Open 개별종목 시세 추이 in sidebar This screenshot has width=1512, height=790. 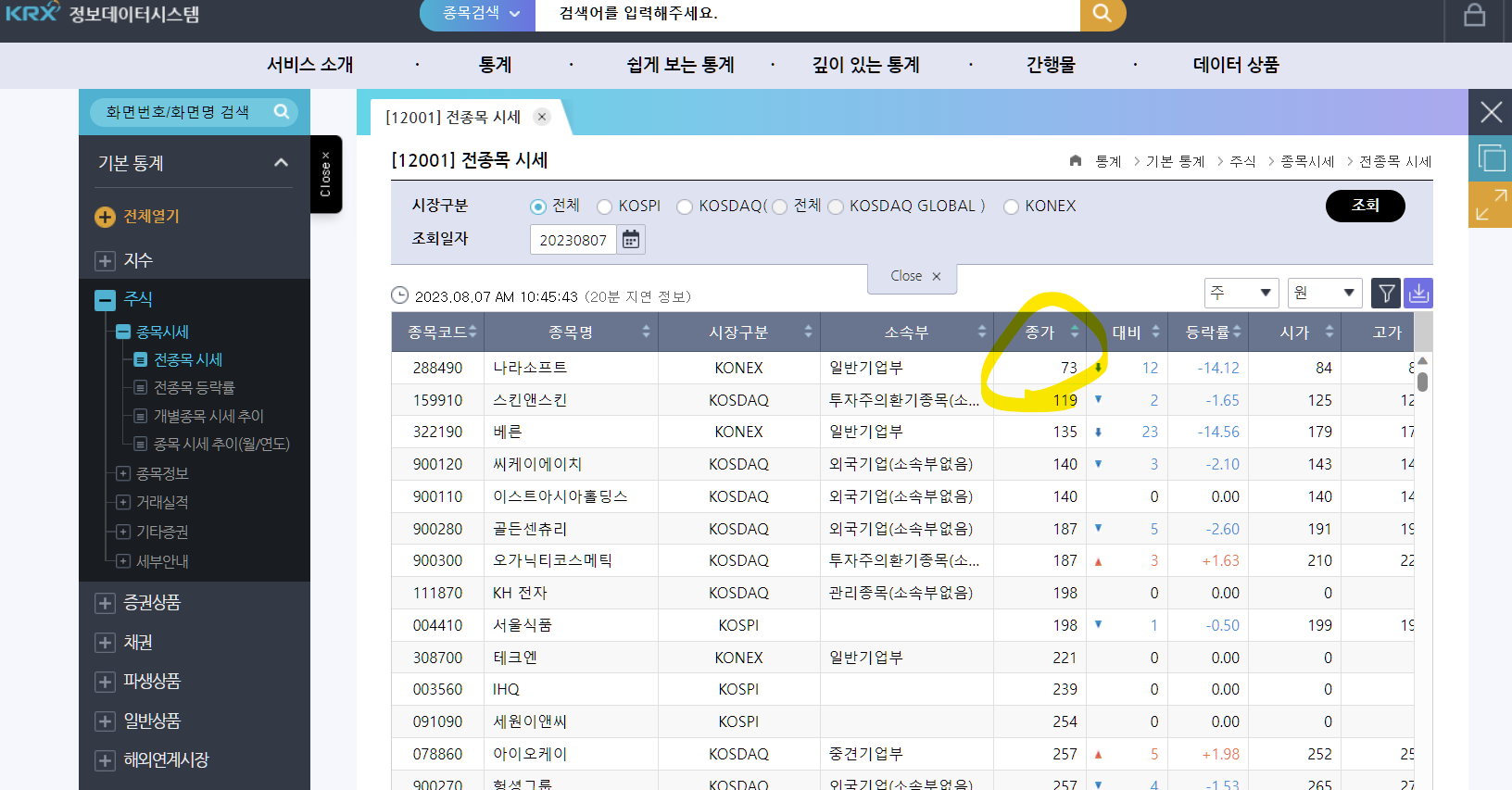coord(208,417)
